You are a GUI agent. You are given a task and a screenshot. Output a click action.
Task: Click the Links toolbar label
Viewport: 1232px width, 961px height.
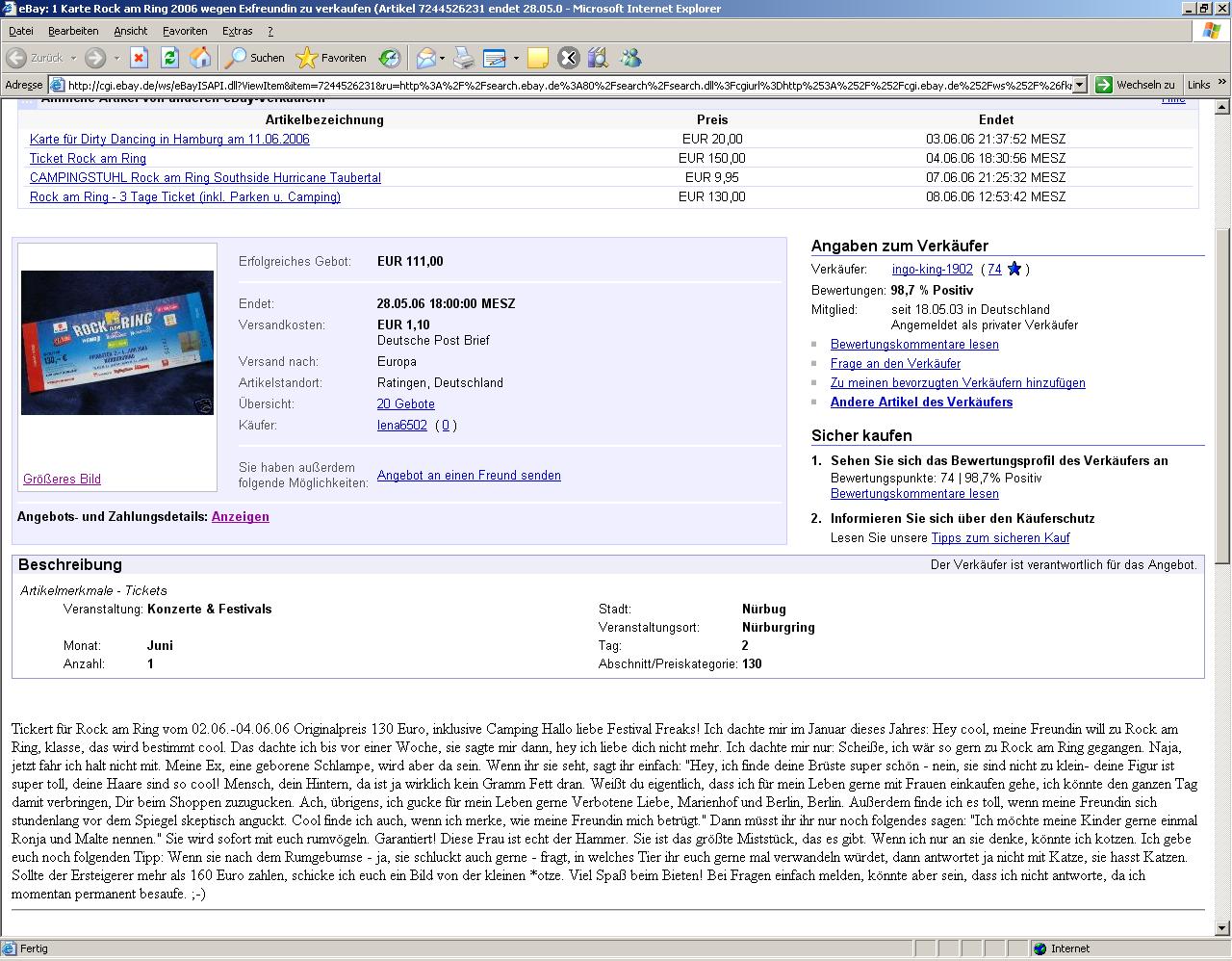[x=1198, y=85]
